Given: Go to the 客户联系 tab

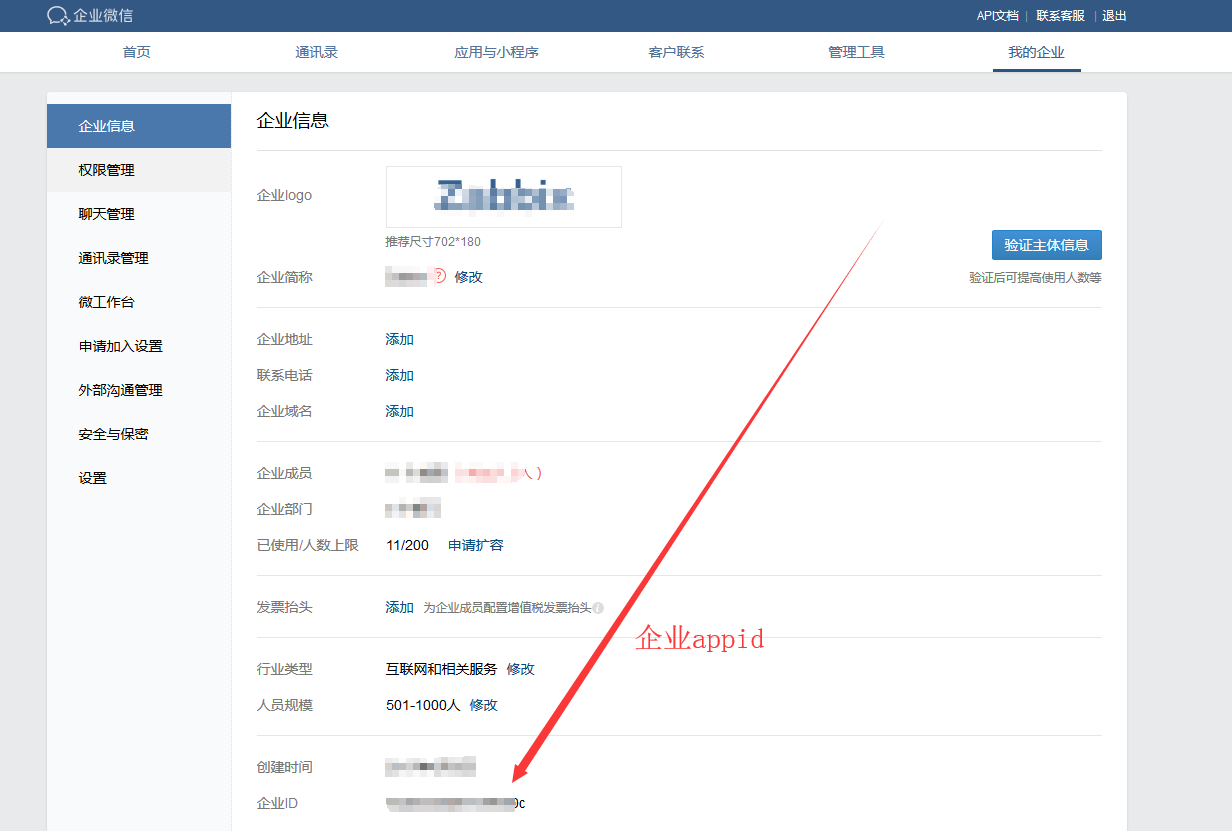Looking at the screenshot, I should pyautogui.click(x=676, y=52).
